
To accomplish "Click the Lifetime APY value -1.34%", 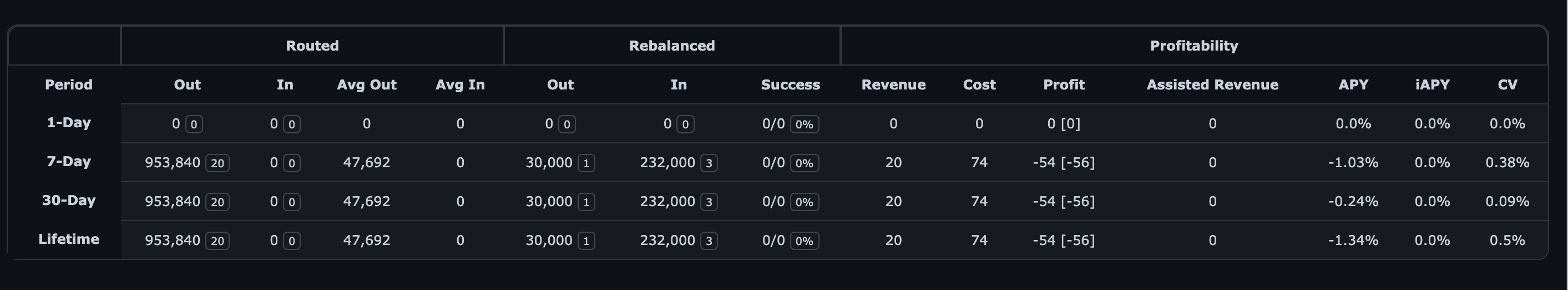I will tap(1353, 240).
